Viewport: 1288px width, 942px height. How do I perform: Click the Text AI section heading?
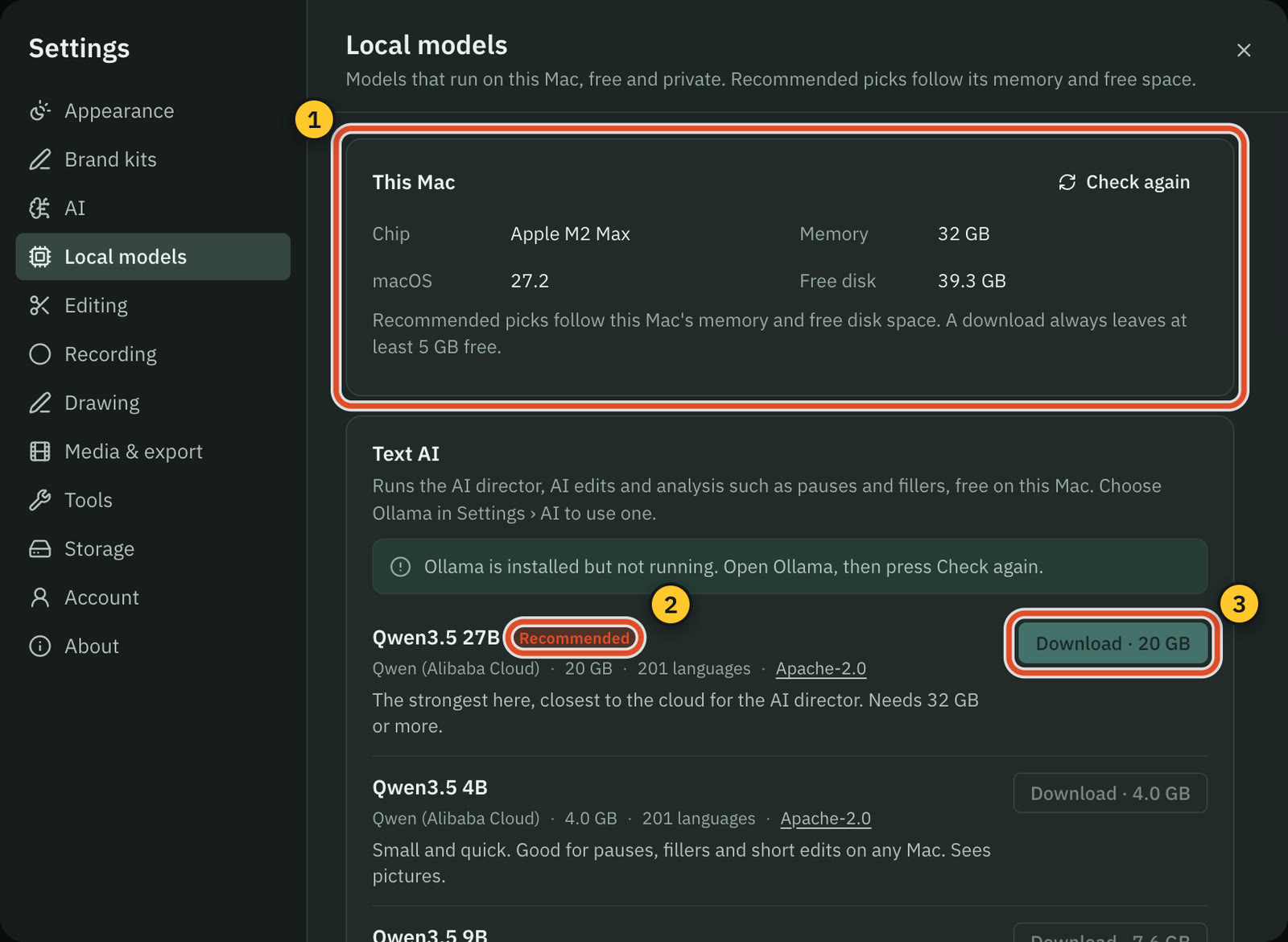pos(406,454)
